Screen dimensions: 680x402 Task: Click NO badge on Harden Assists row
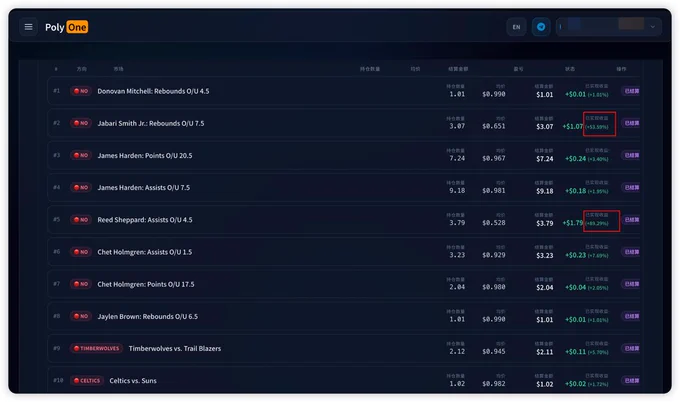pyautogui.click(x=81, y=187)
